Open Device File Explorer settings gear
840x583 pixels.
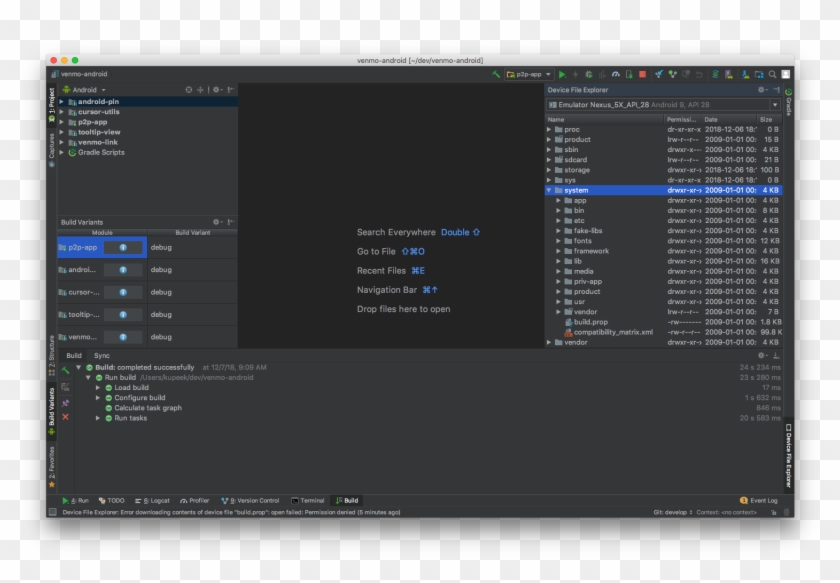763,90
